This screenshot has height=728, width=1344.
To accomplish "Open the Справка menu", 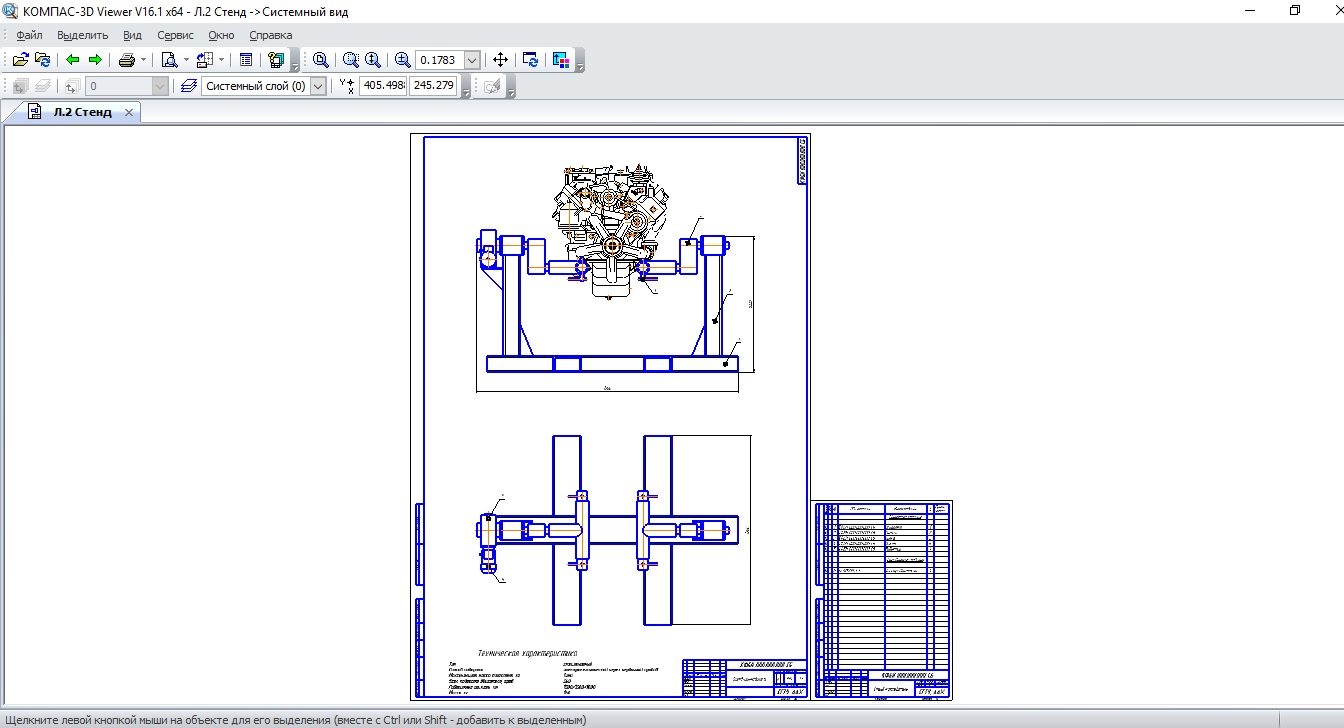I will click(270, 35).
